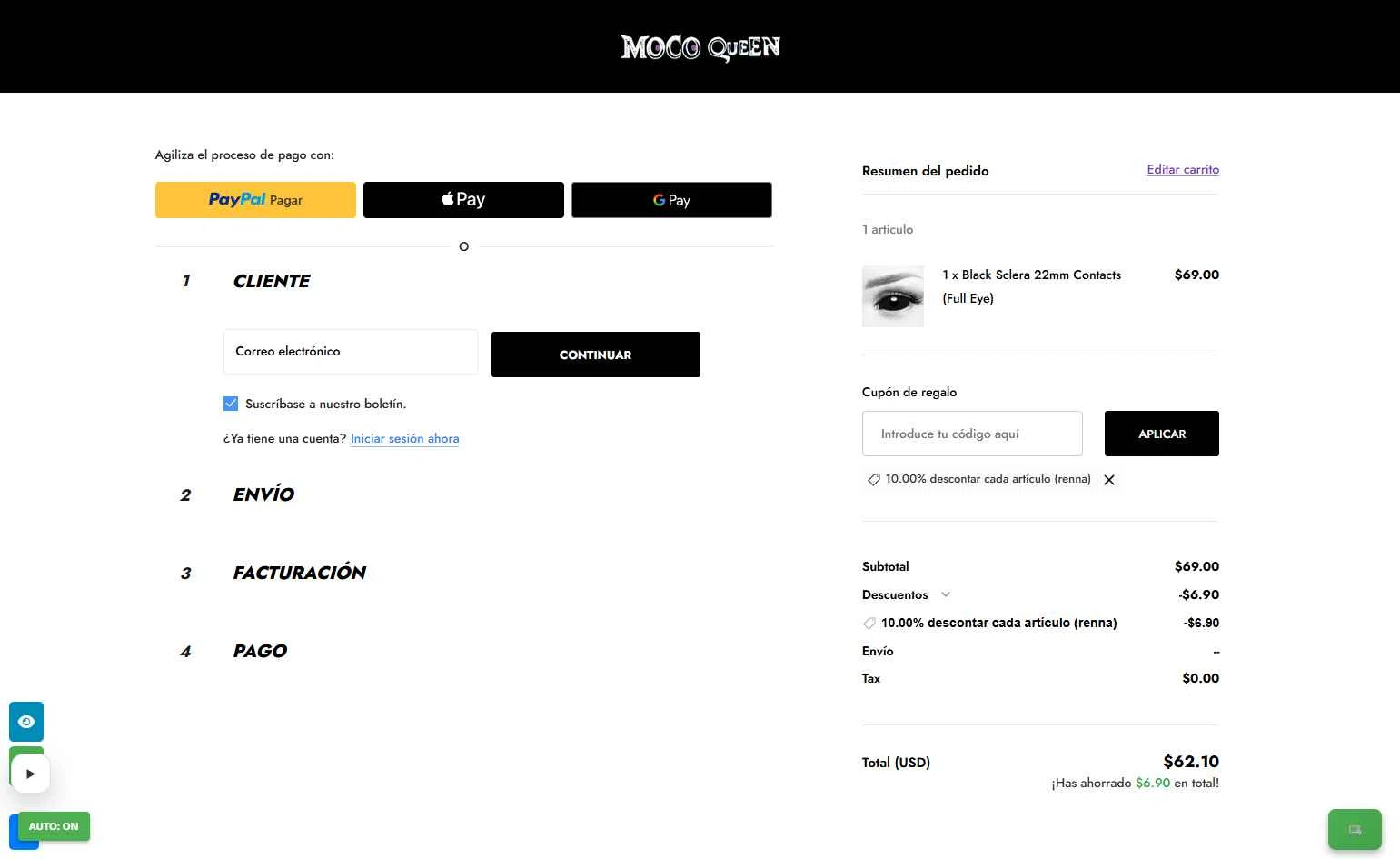The image size is (1400, 859).
Task: Select the PAGO step heading
Action: pyautogui.click(x=260, y=651)
